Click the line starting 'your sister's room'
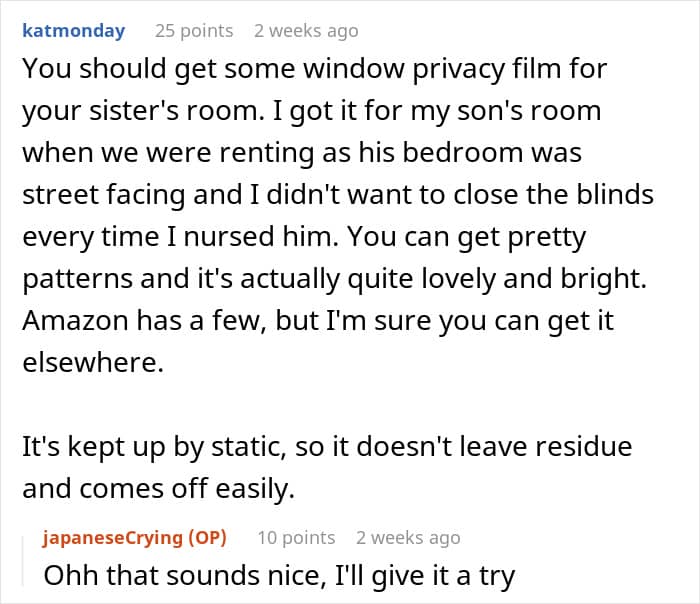The height and width of the screenshot is (604, 700). point(312,111)
